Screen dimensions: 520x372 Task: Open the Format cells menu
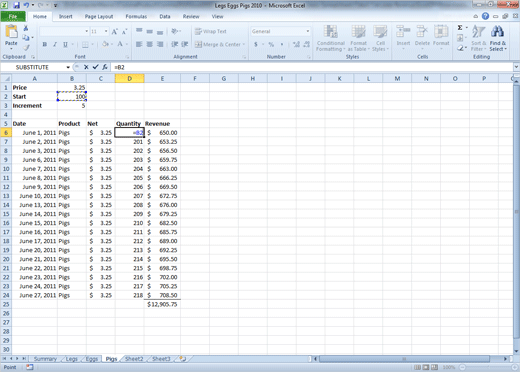point(441,38)
